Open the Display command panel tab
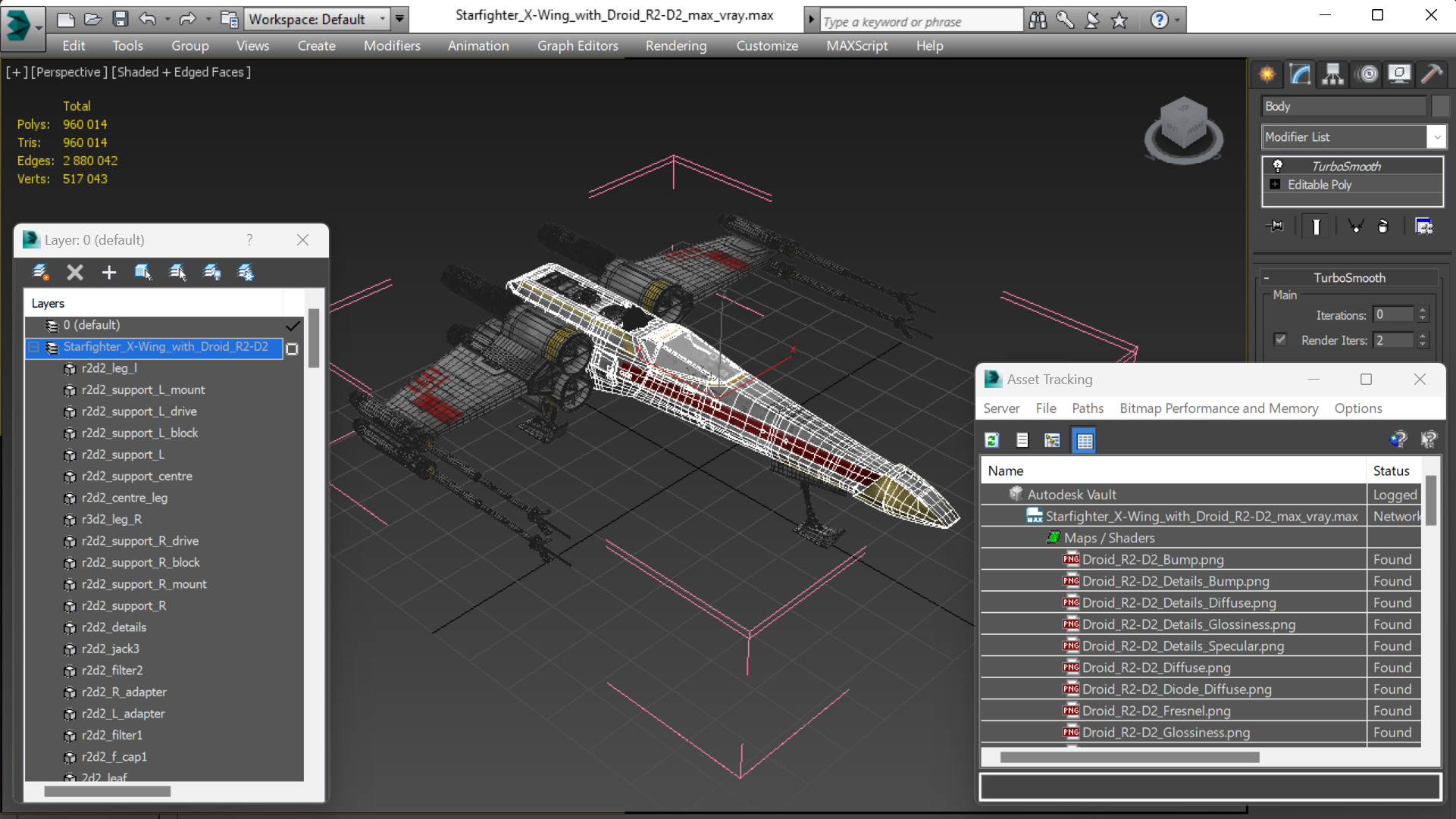The width and height of the screenshot is (1456, 819). point(1398,74)
